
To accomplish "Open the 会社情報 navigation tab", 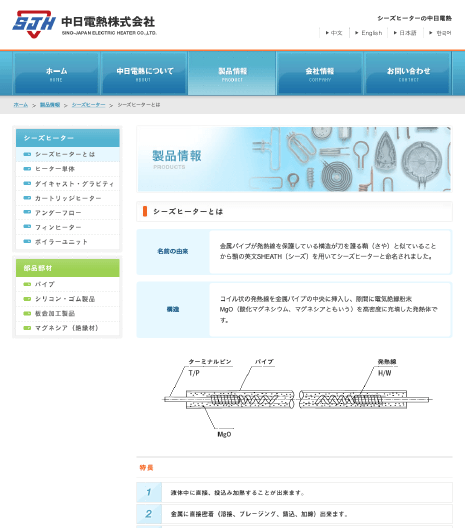I will 320,73.
